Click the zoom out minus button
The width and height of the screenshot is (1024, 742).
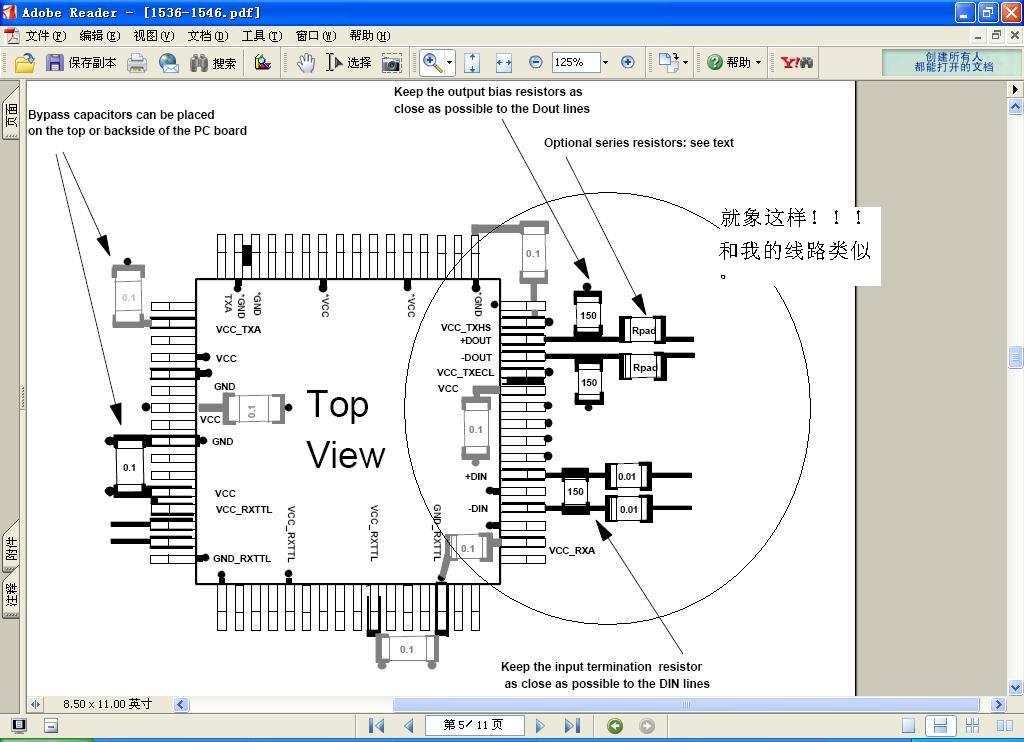tap(536, 62)
